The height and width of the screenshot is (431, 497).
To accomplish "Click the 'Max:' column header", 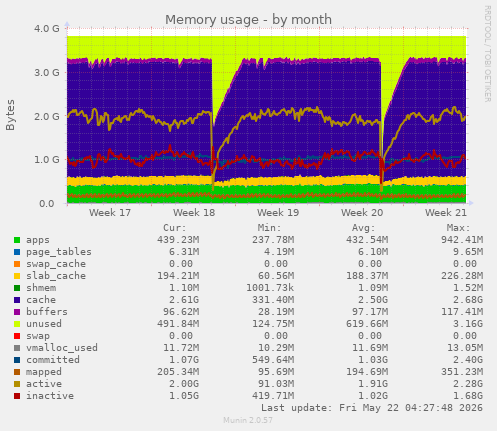I will [459, 228].
